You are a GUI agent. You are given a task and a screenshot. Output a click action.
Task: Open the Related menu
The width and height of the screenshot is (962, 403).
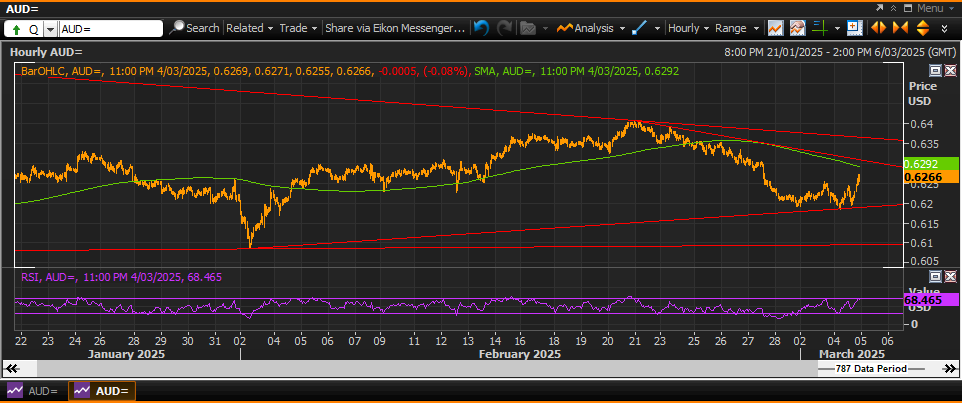click(249, 28)
